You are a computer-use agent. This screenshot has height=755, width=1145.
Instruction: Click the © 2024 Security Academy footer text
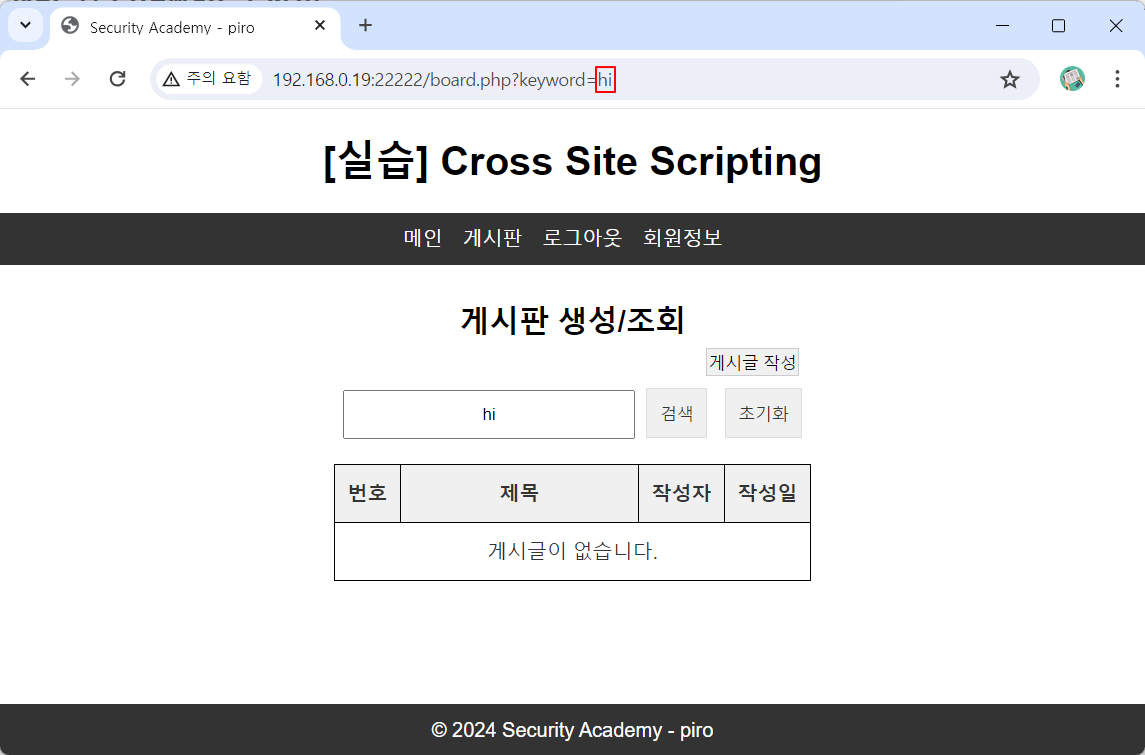coord(572,730)
